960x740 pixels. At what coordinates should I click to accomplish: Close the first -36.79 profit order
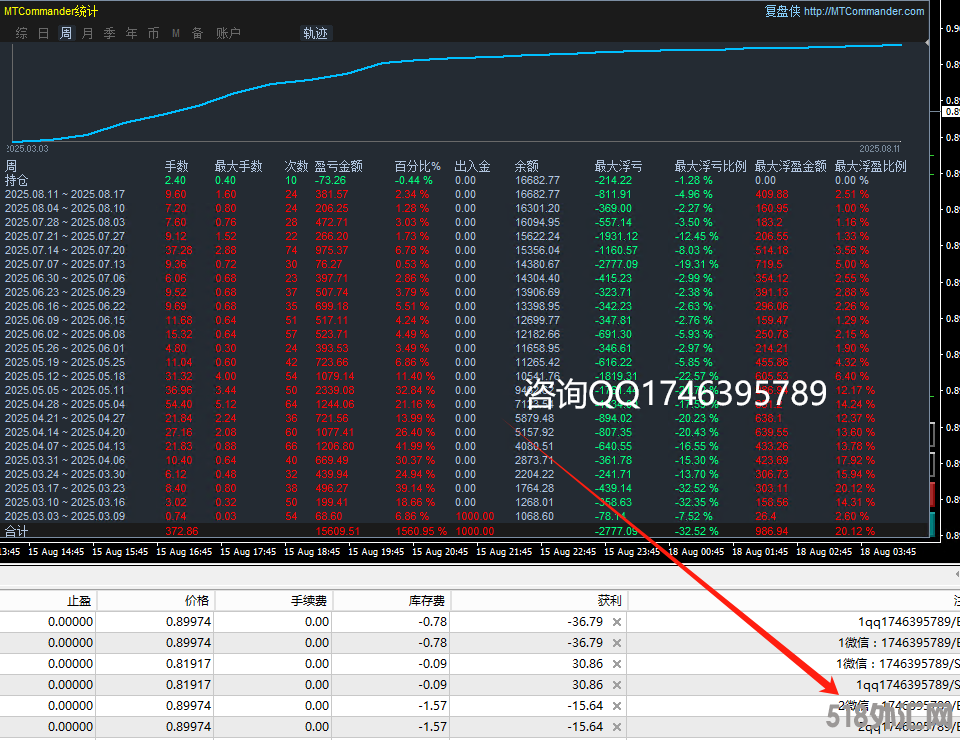[617, 622]
